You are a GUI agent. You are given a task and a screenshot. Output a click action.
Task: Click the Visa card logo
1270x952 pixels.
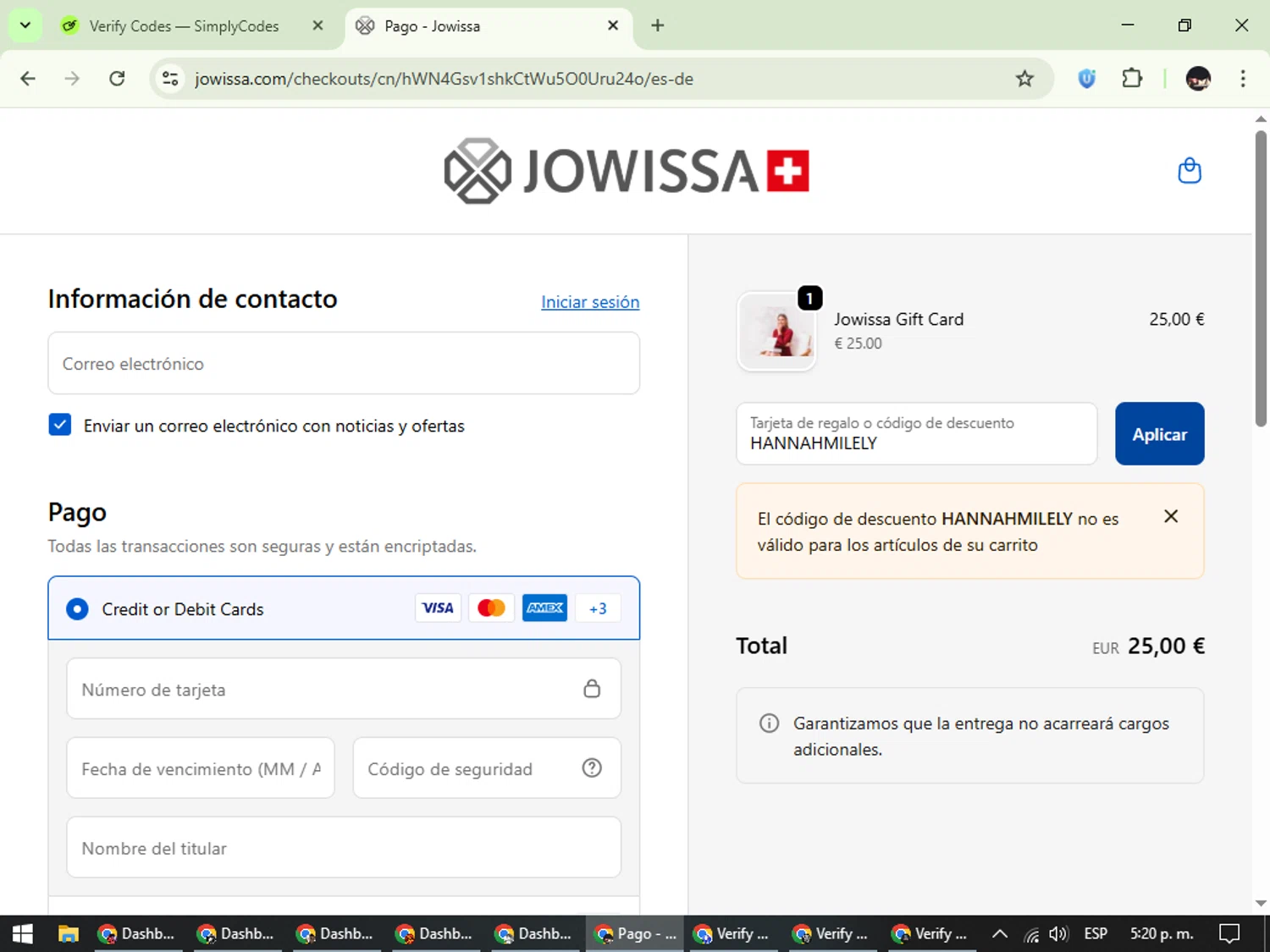[438, 608]
